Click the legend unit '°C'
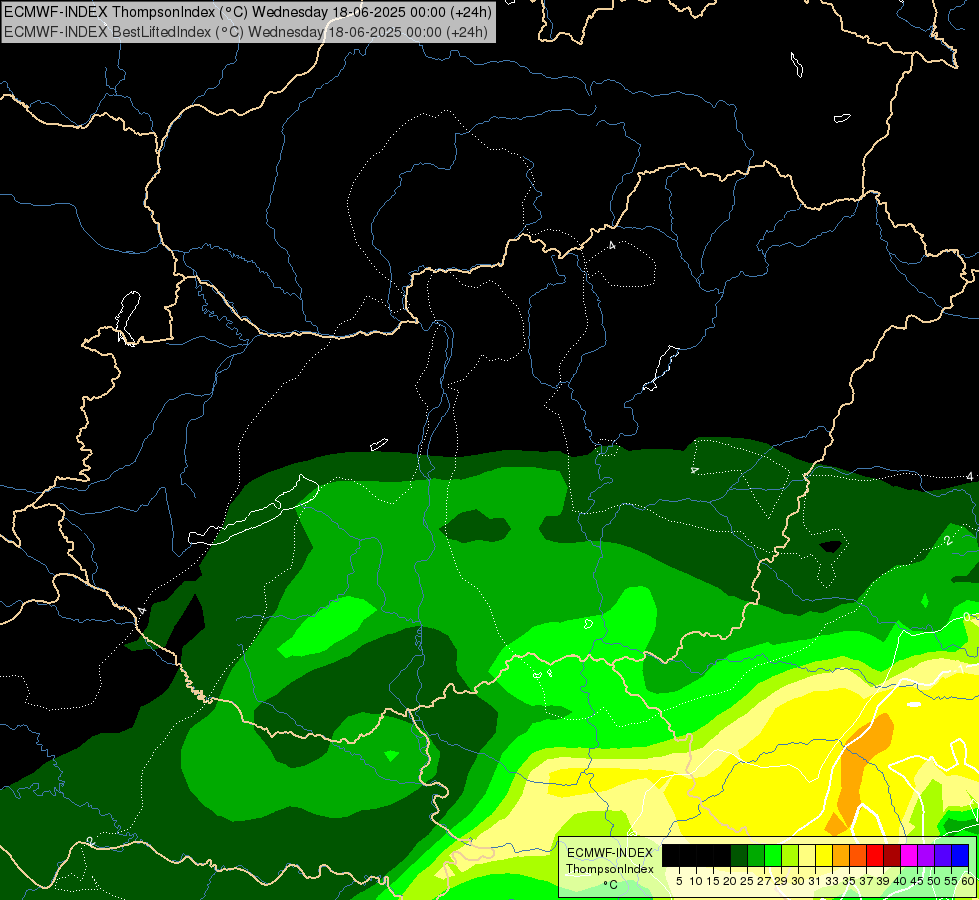 click(610, 885)
